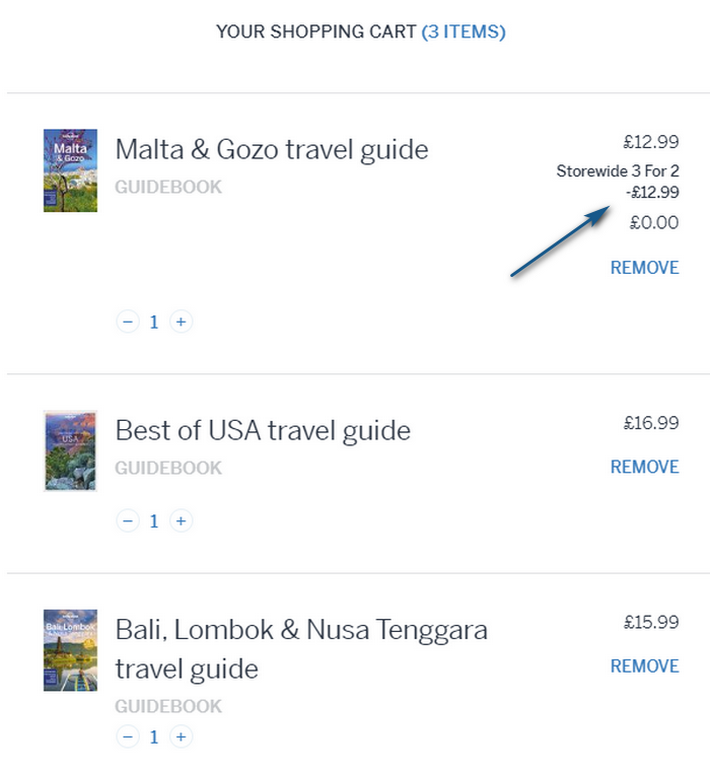Remove Malta & Gozo travel guide from cart
Screen dimensions: 710x773
pyautogui.click(x=644, y=268)
